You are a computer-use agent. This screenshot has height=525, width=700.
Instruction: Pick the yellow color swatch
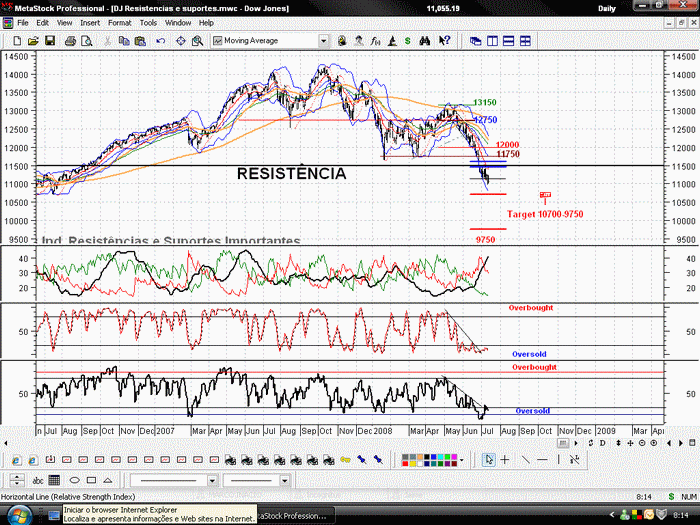(412, 464)
